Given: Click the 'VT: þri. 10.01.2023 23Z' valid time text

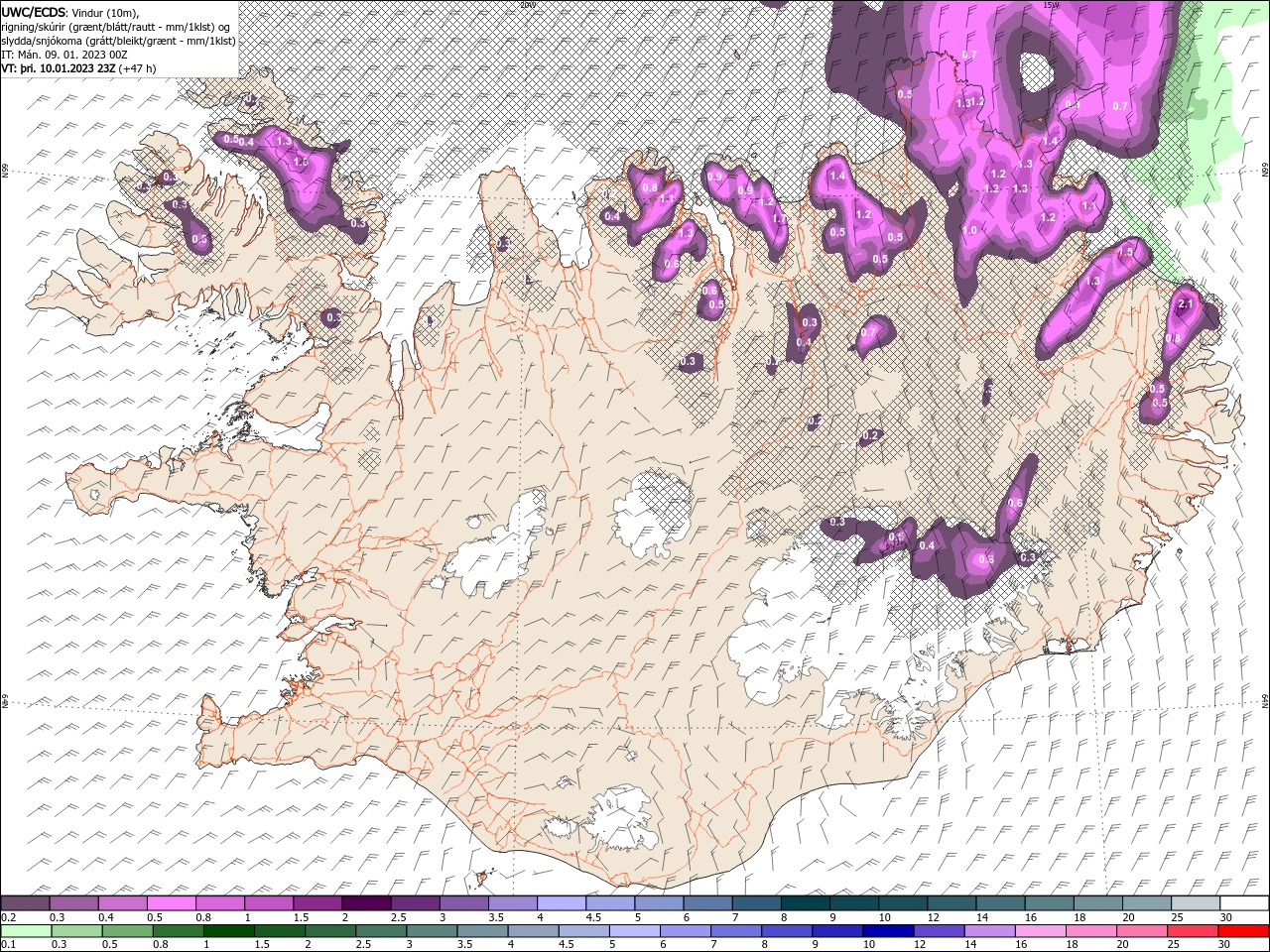Looking at the screenshot, I should click(x=58, y=68).
